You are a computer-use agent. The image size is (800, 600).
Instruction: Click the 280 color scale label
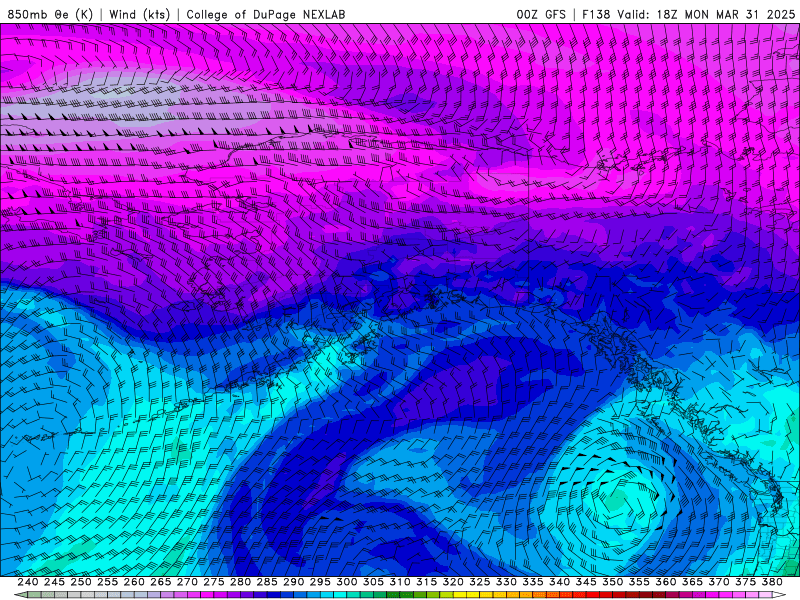click(x=240, y=582)
